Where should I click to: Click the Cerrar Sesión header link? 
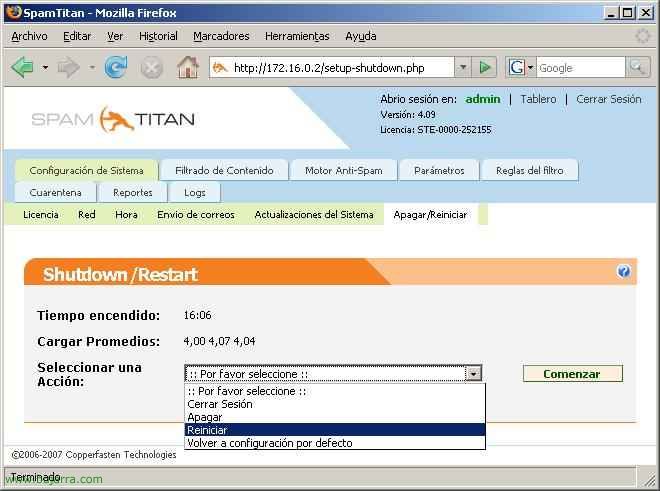609,99
